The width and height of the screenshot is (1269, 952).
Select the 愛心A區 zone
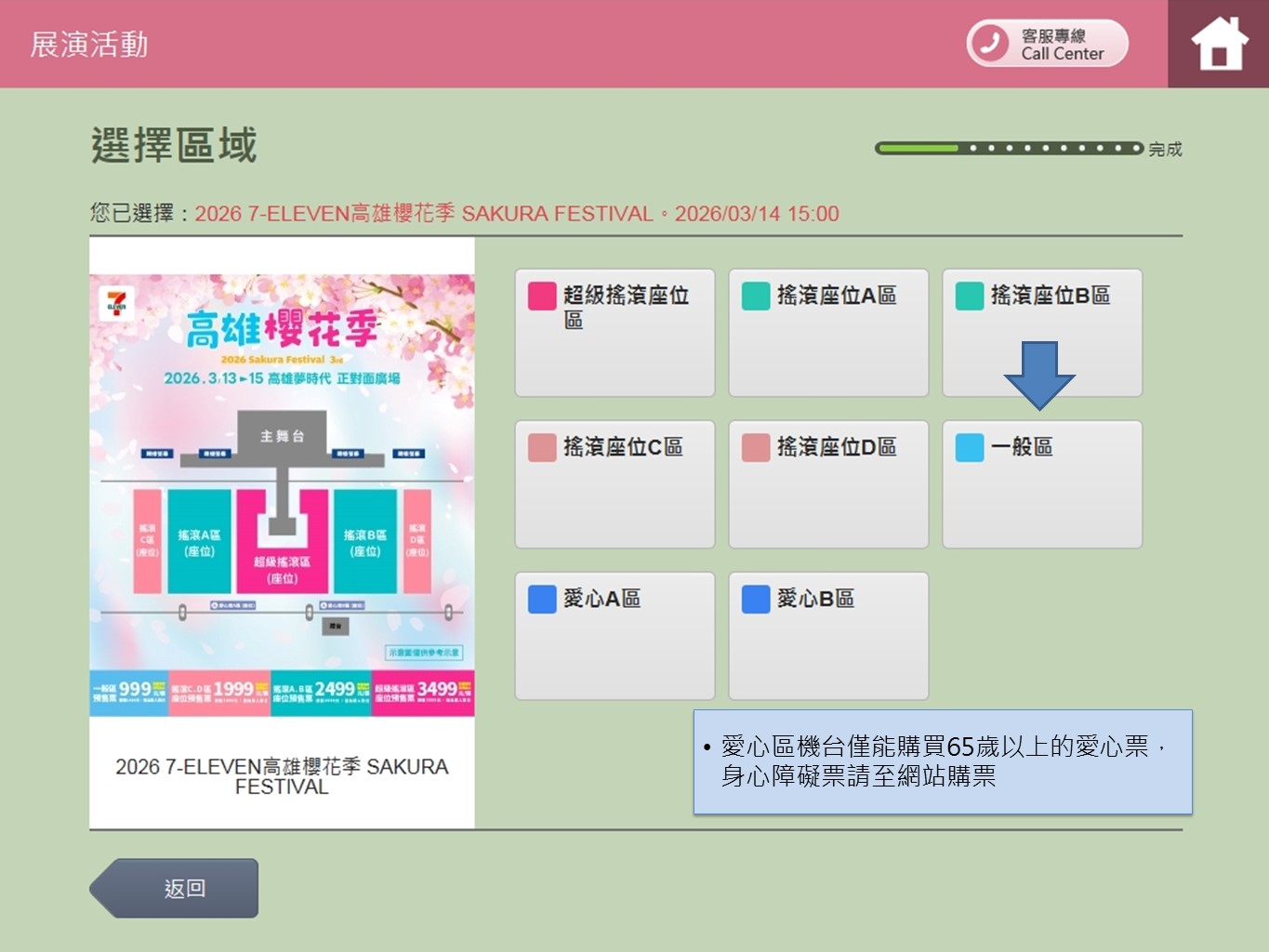[x=615, y=635]
